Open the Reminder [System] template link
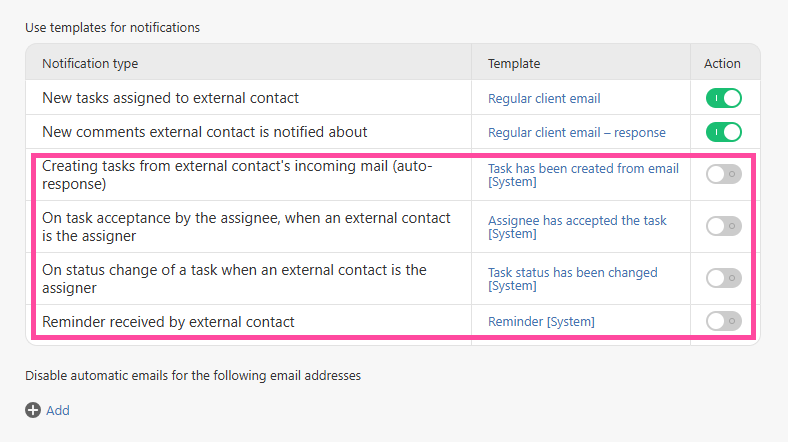788x442 pixels. (541, 322)
